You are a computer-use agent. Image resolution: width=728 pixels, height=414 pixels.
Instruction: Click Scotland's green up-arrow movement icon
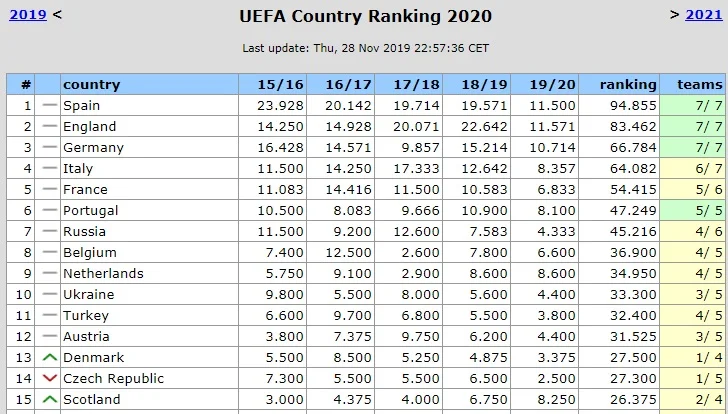click(x=50, y=400)
